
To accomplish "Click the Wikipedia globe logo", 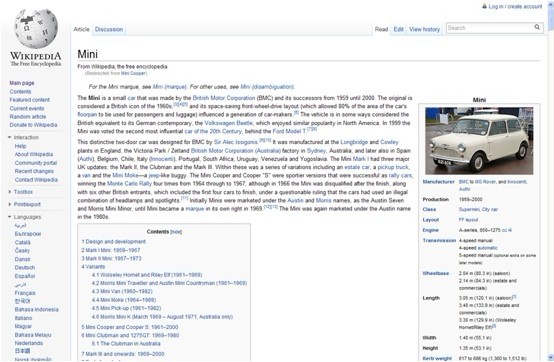I will 36,29.
